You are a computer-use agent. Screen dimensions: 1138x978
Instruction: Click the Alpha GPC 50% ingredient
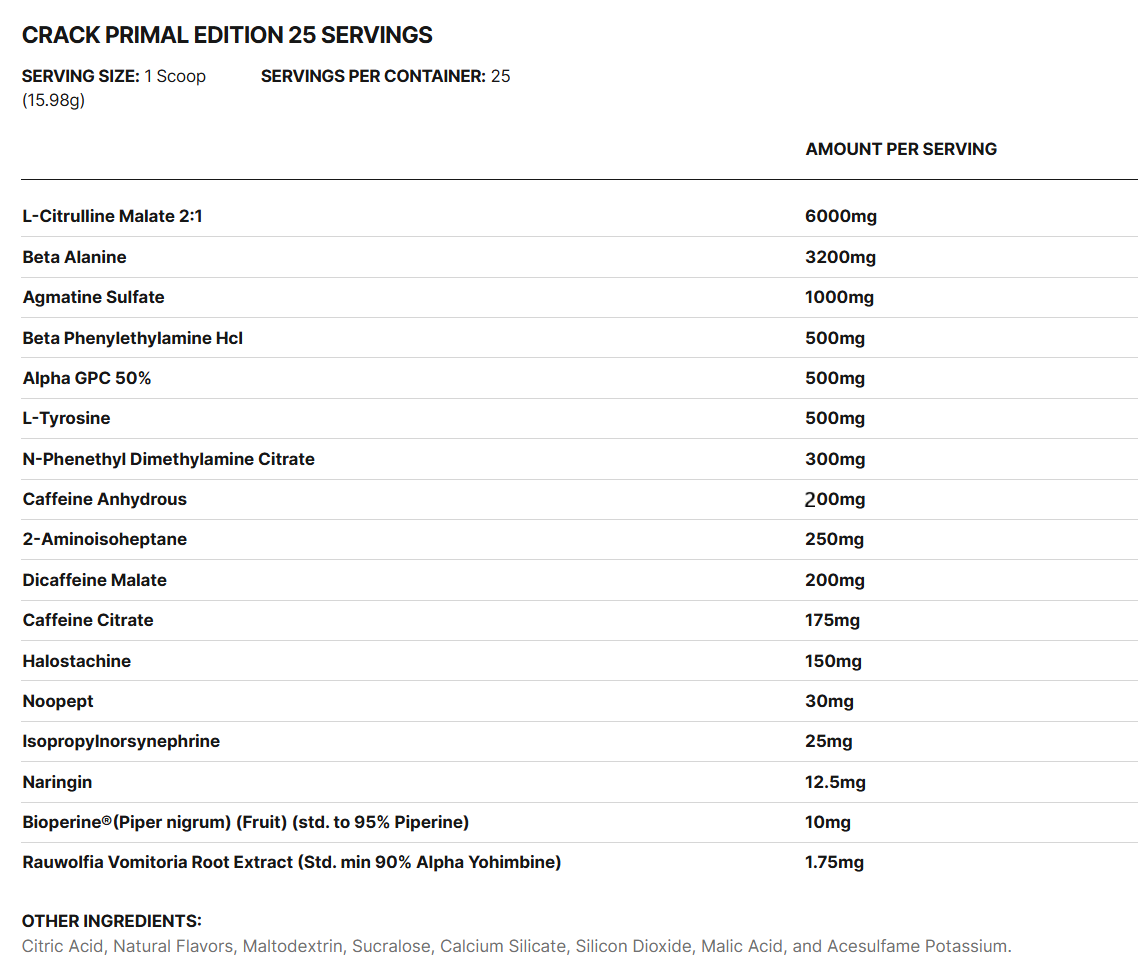(x=87, y=378)
